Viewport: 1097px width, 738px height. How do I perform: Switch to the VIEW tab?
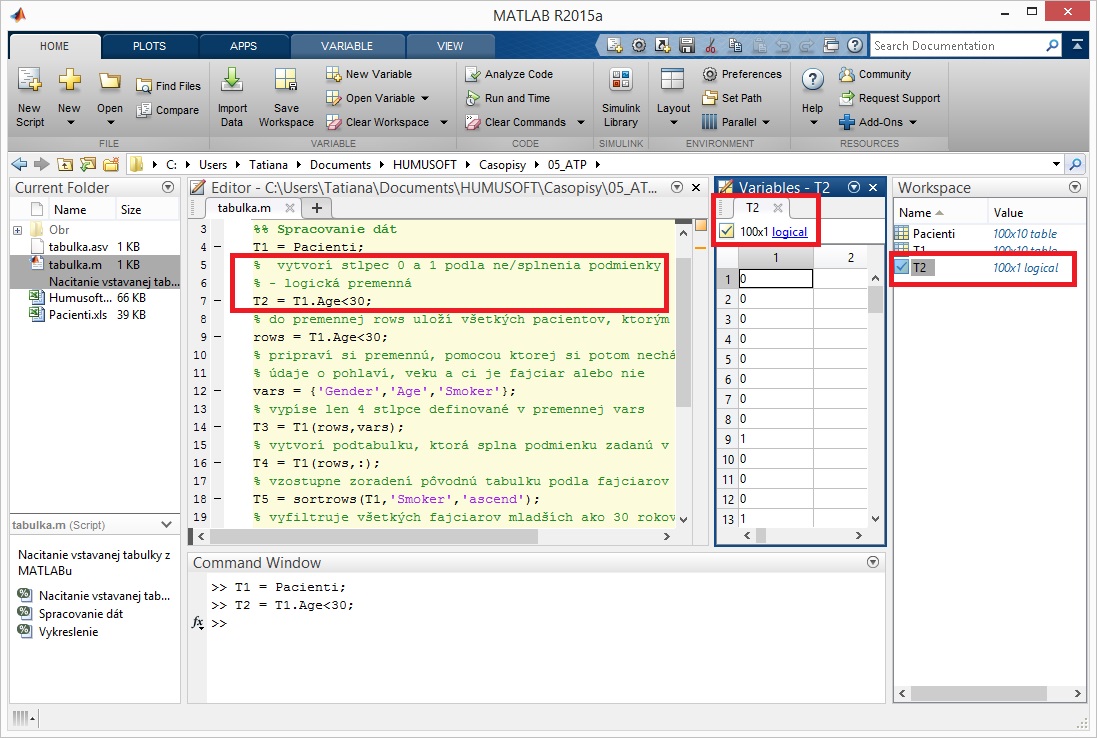pos(450,46)
